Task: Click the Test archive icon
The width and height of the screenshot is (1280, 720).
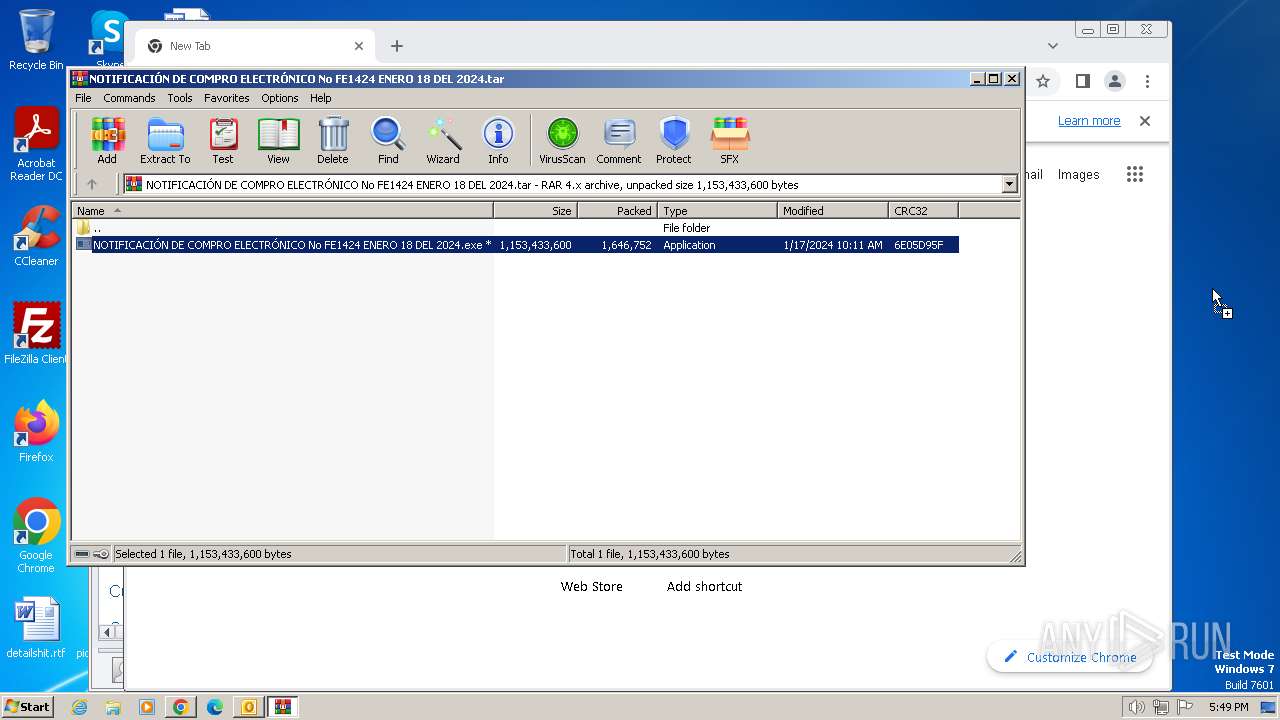Action: click(x=223, y=140)
